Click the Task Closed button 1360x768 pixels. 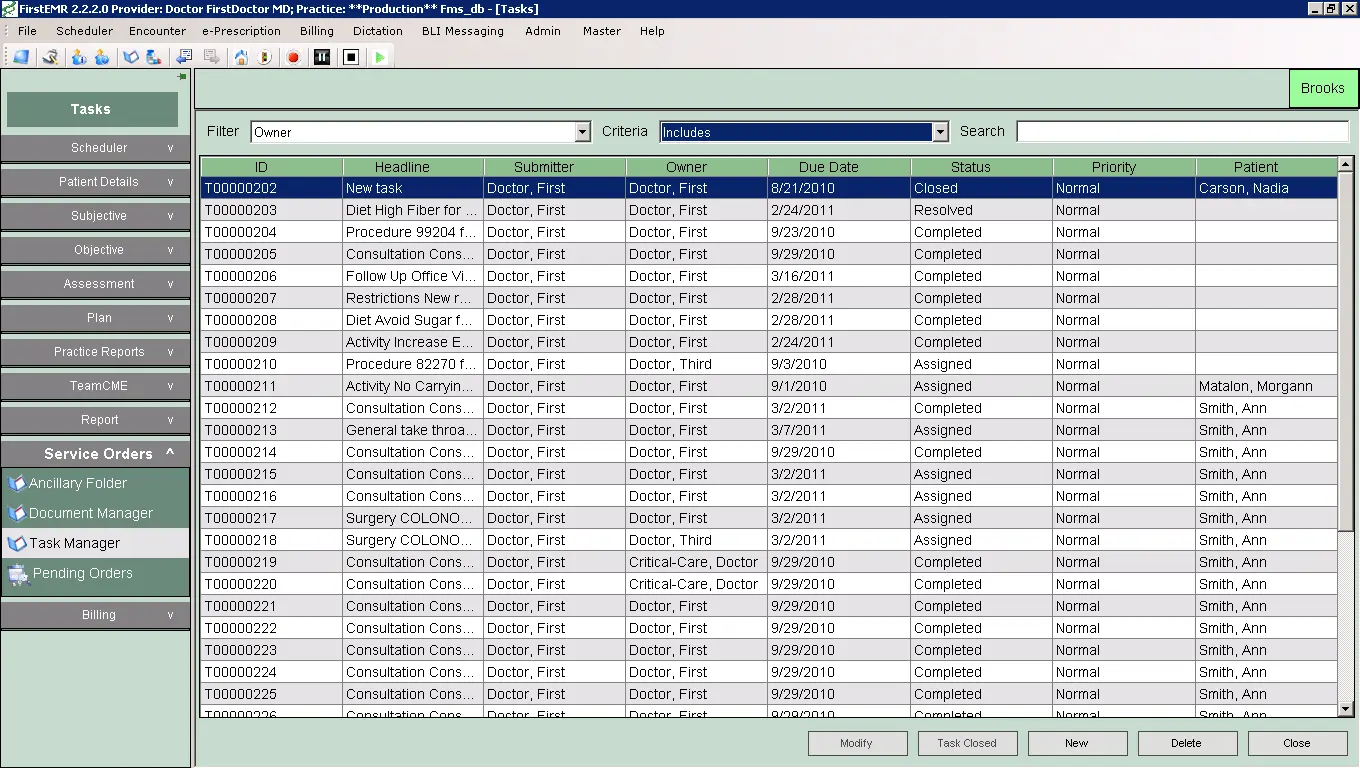(967, 743)
